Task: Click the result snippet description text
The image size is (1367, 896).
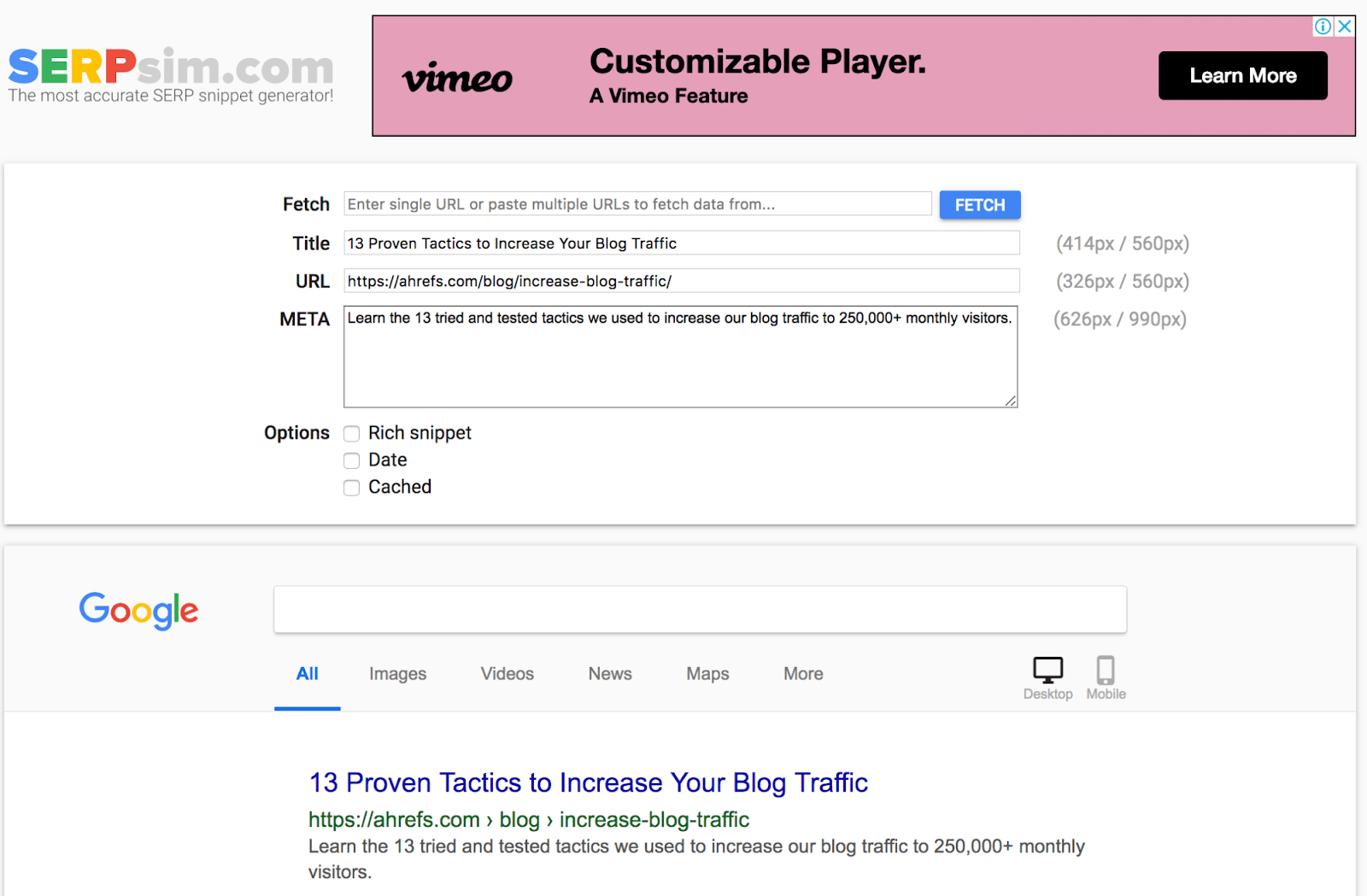Action: pyautogui.click(x=696, y=859)
